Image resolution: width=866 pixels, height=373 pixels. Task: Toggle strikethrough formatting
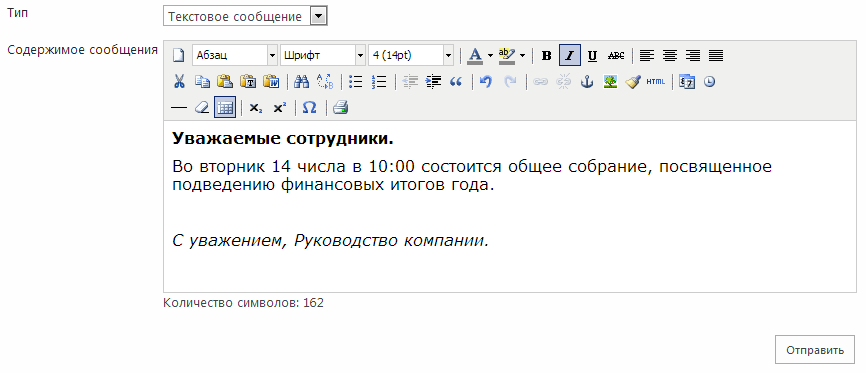click(x=616, y=55)
